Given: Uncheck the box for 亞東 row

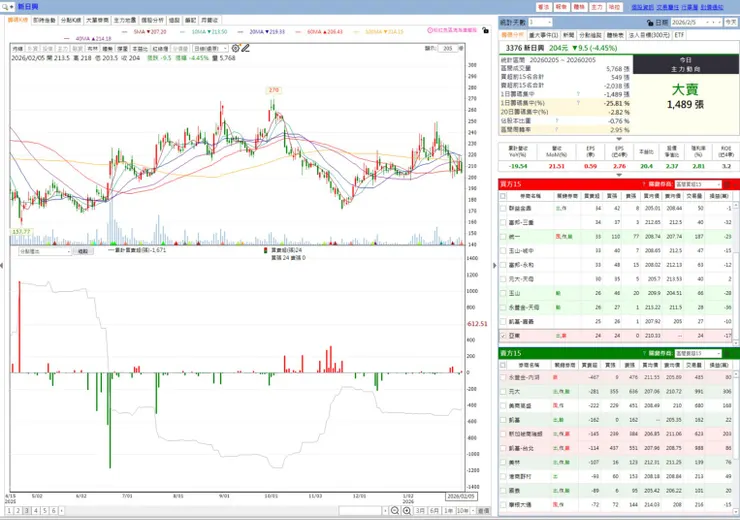Looking at the screenshot, I should (x=503, y=335).
